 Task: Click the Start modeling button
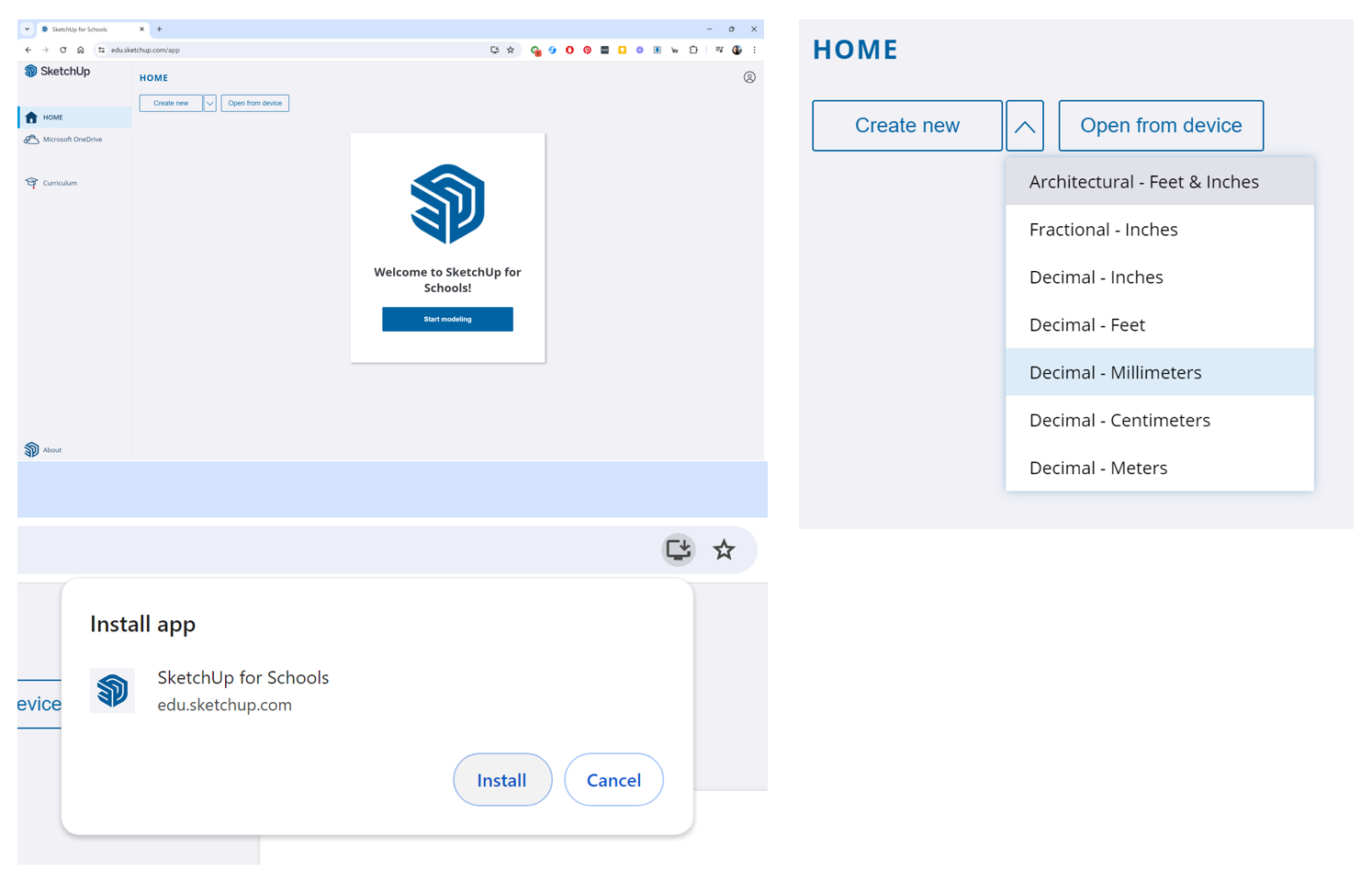point(447,320)
